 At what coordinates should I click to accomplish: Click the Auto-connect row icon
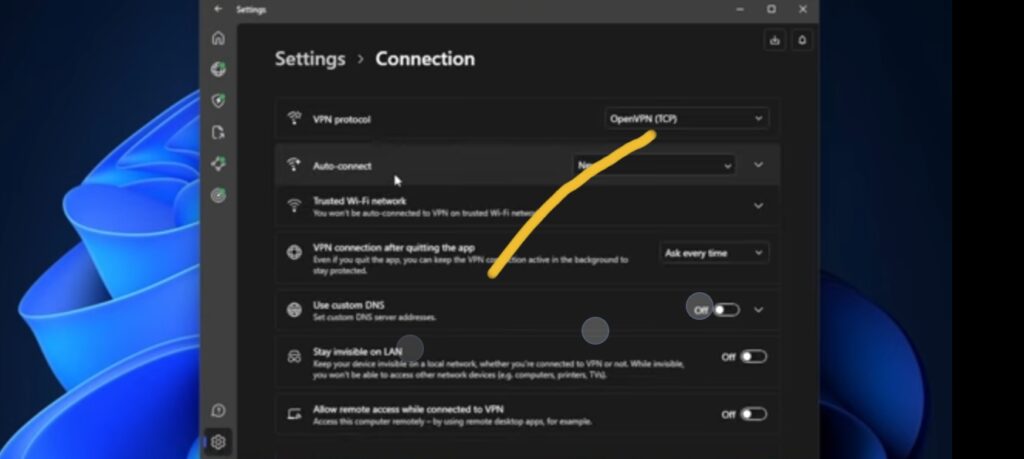tap(295, 165)
